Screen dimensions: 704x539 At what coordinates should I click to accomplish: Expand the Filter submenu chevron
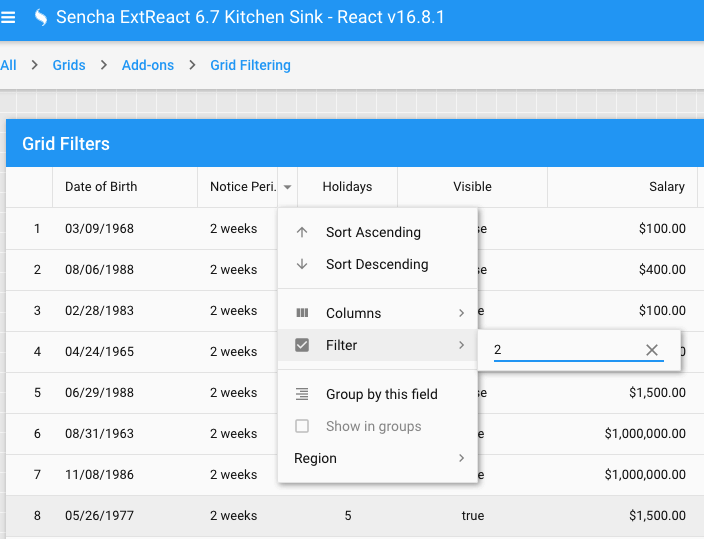pos(461,345)
